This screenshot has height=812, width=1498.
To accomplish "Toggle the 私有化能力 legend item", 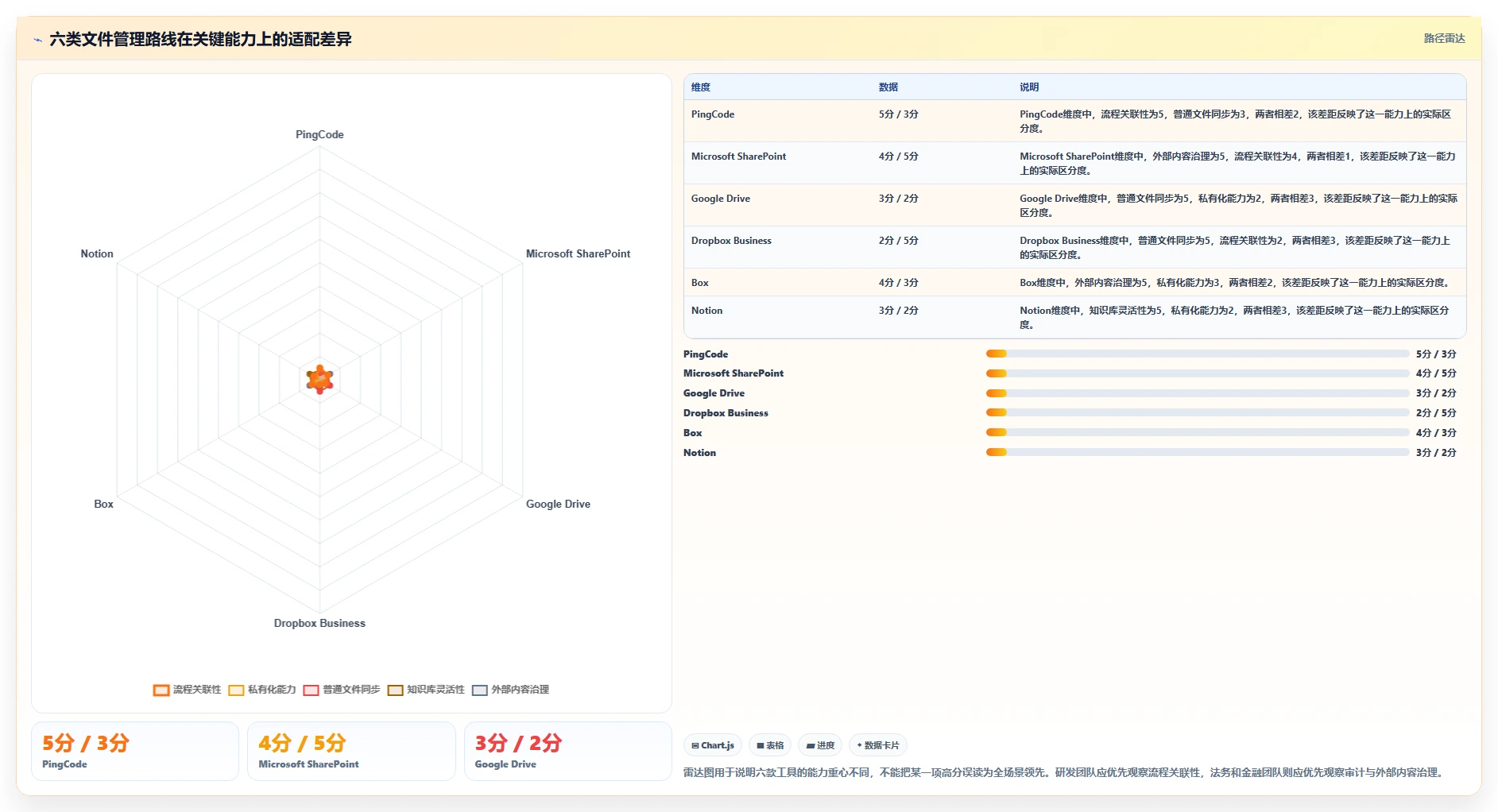I will click(x=262, y=690).
